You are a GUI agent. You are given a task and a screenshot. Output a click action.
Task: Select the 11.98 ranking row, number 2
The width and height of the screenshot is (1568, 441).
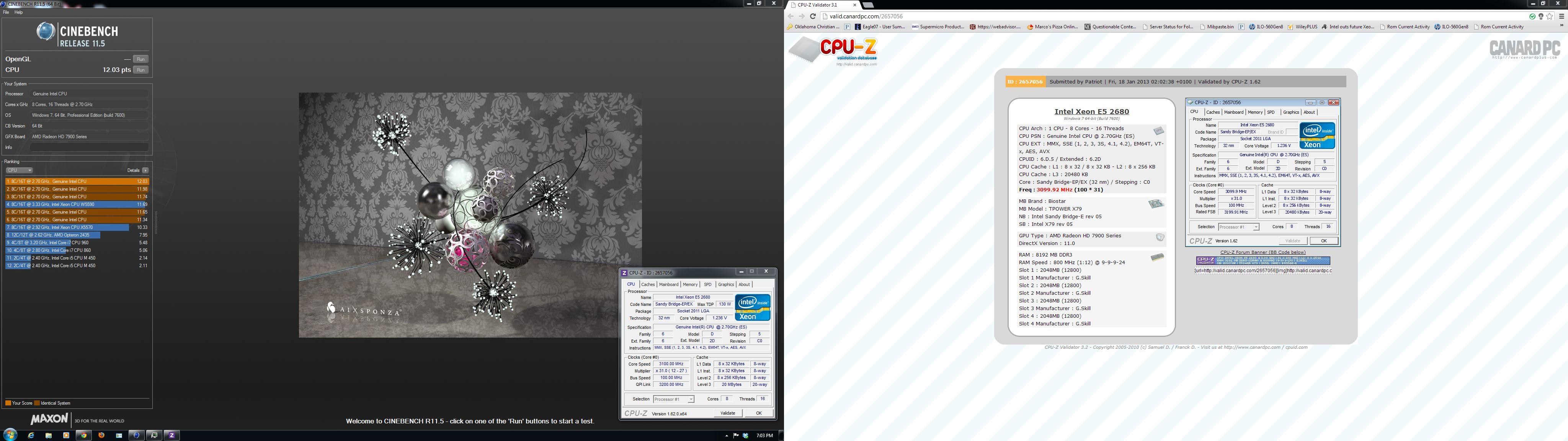[77, 189]
